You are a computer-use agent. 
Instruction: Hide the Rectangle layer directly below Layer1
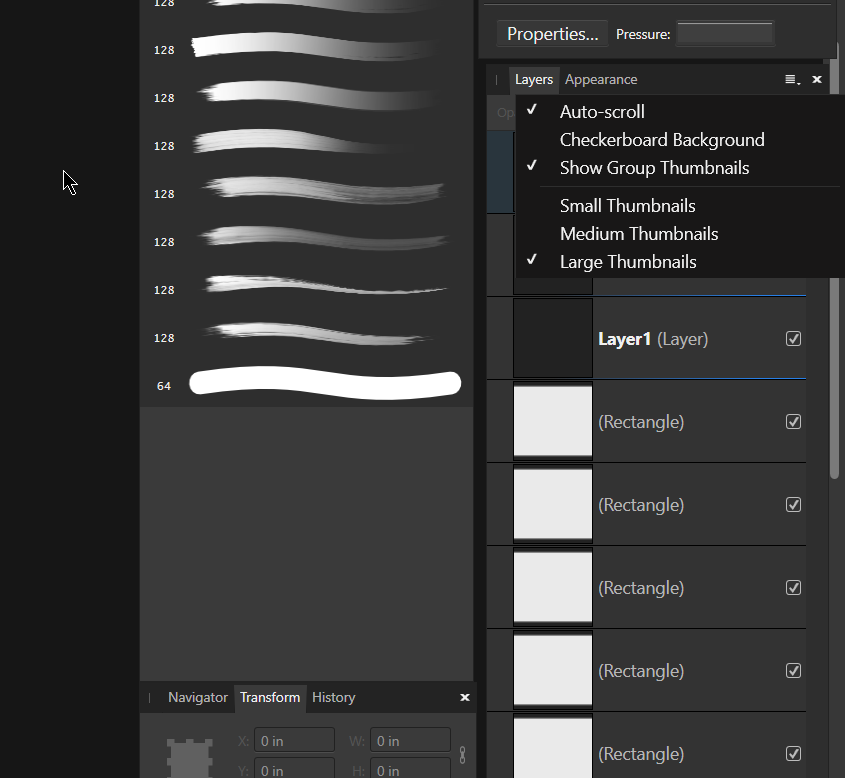point(793,422)
